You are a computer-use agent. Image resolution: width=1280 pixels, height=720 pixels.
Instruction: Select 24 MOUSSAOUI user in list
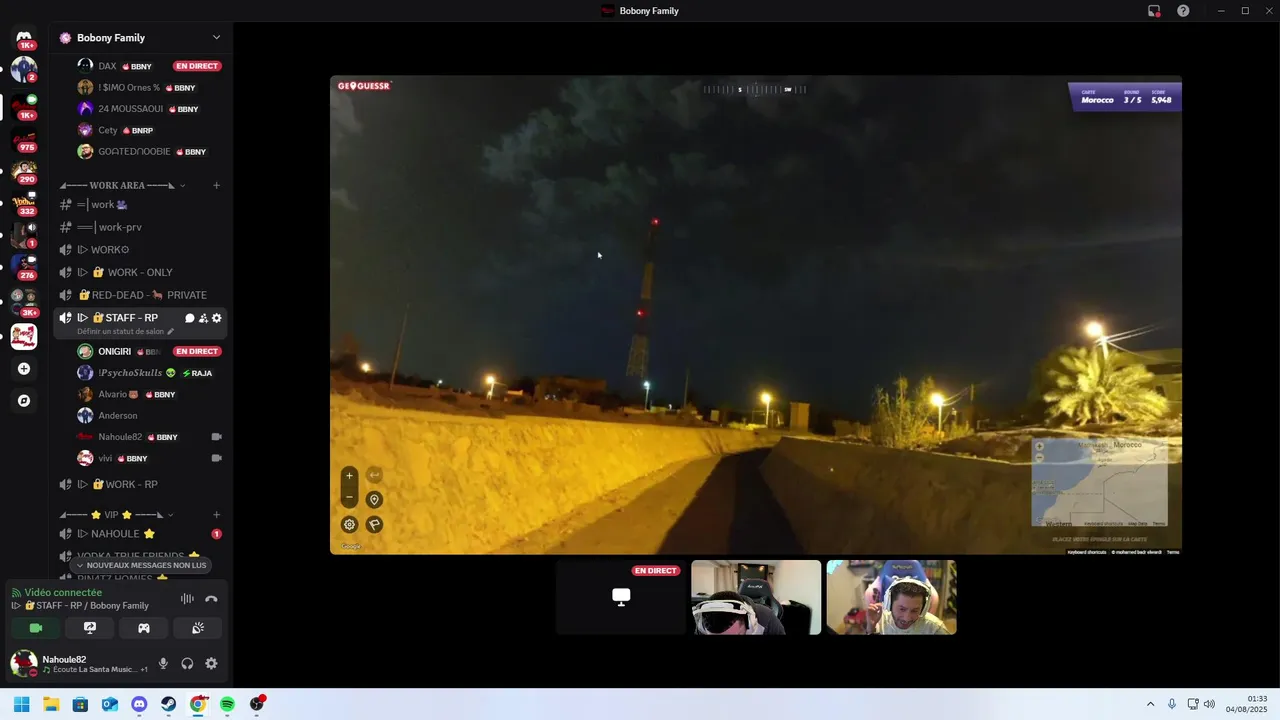click(148, 109)
